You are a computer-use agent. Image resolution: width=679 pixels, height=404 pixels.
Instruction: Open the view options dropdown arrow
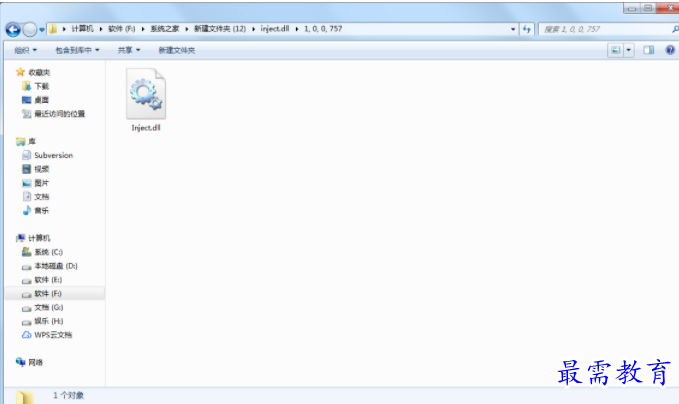tap(629, 50)
